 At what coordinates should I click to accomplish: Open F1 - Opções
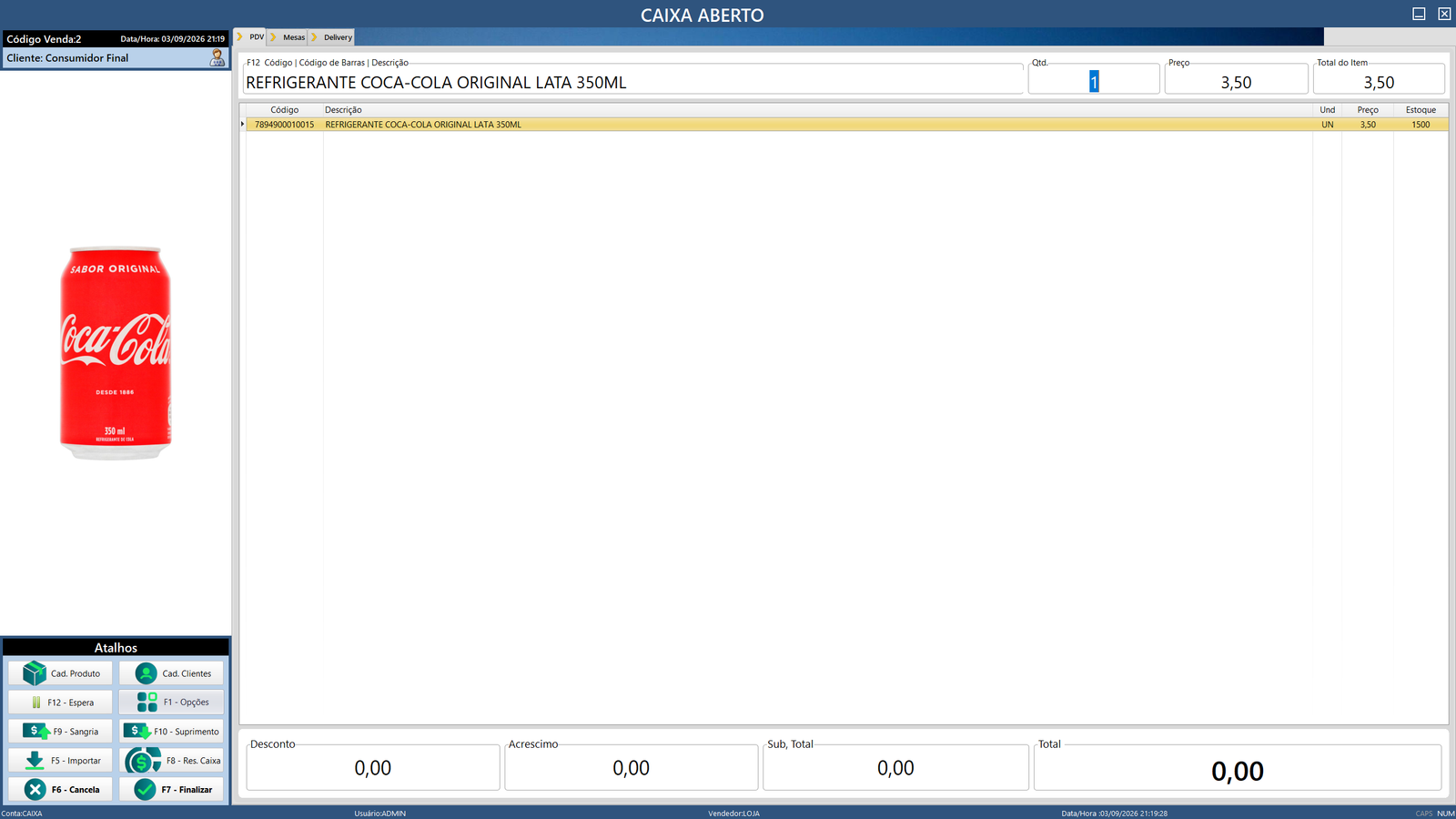(172, 703)
